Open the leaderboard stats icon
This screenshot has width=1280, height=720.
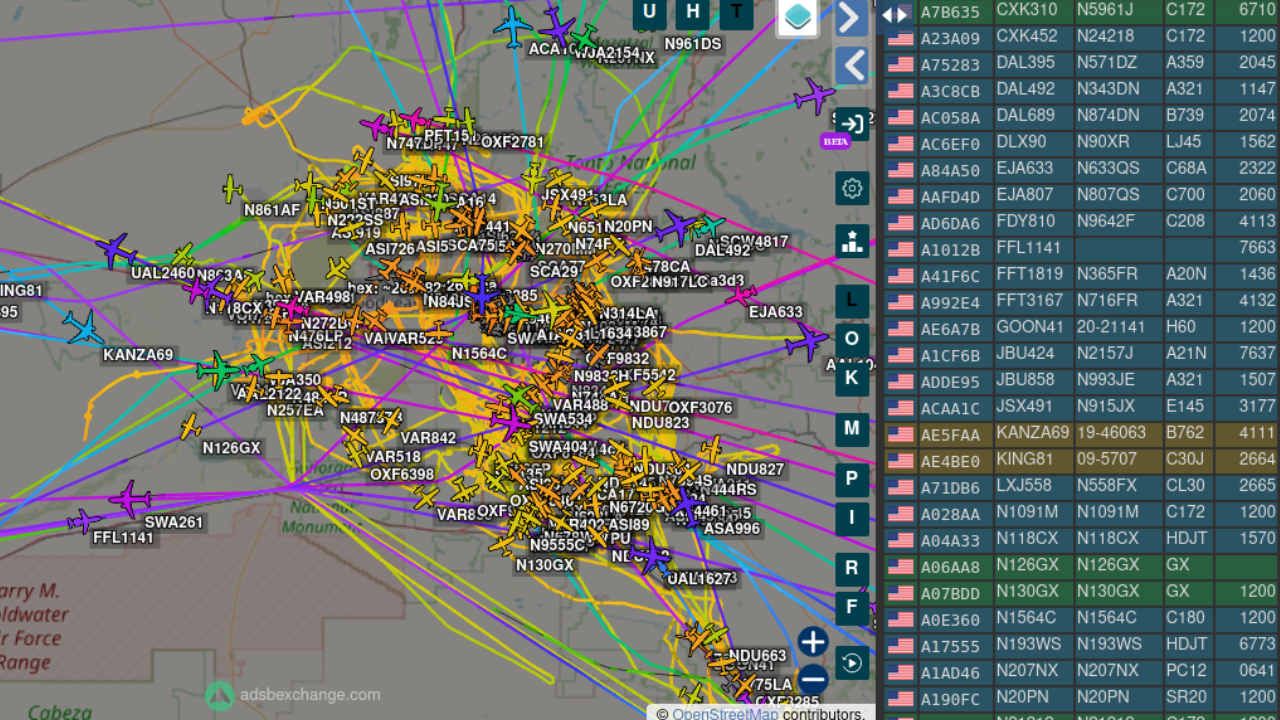[x=852, y=241]
